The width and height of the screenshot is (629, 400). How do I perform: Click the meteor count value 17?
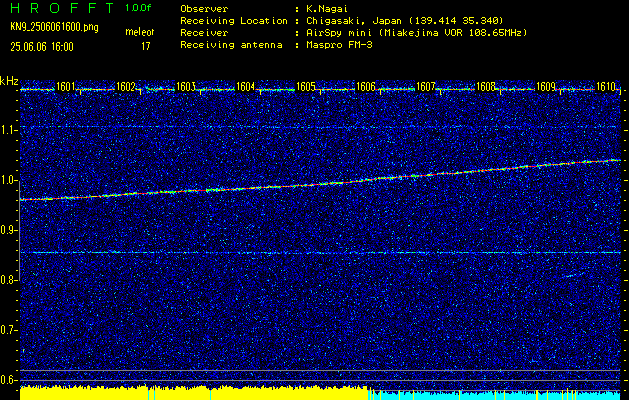(145, 46)
